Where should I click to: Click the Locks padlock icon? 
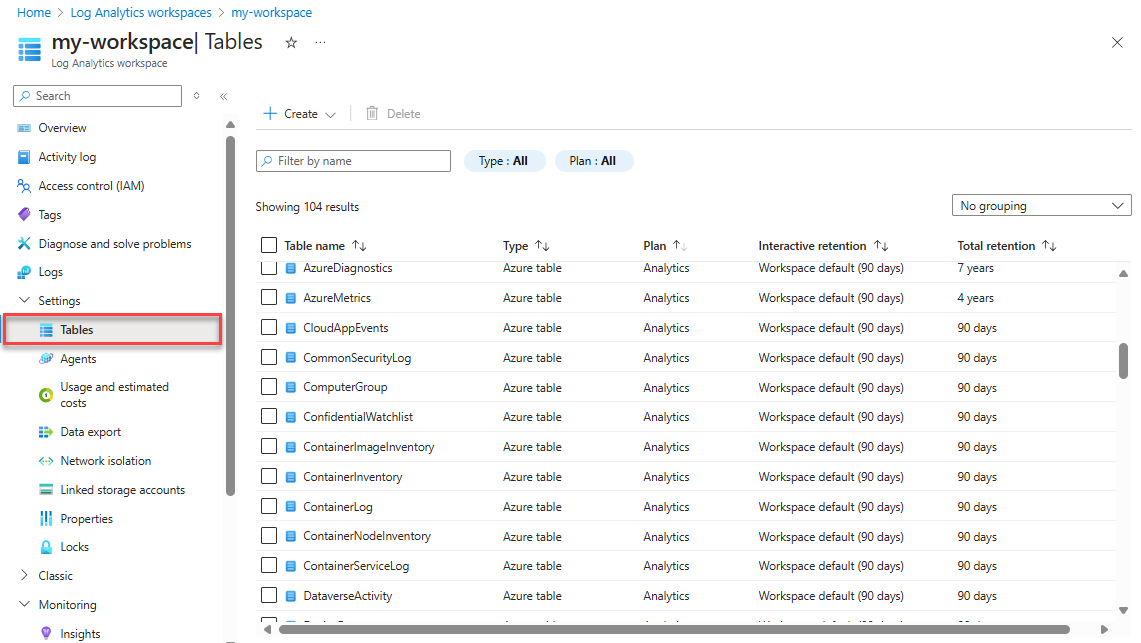(45, 547)
